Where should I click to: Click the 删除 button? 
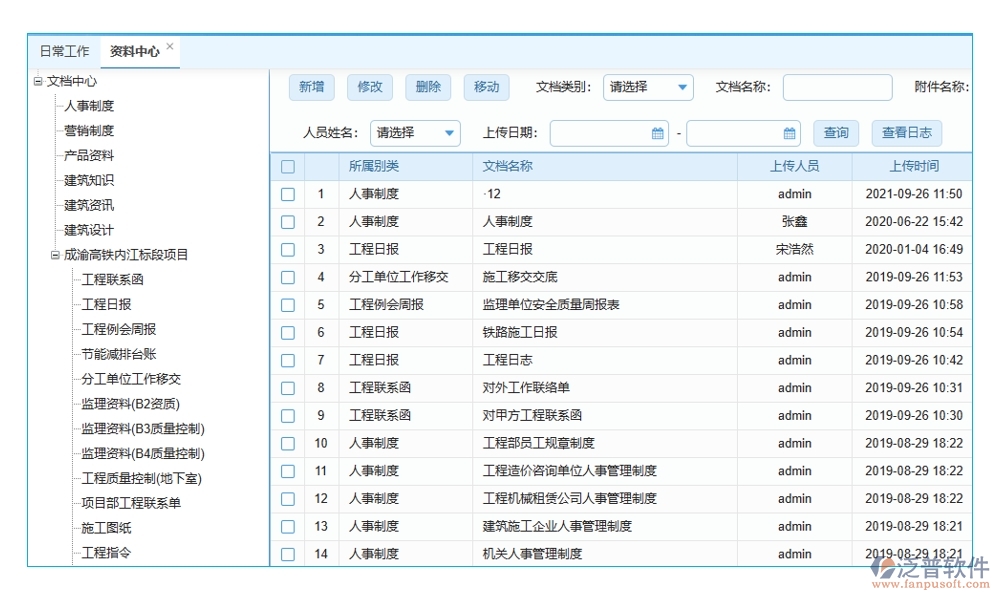click(x=428, y=87)
